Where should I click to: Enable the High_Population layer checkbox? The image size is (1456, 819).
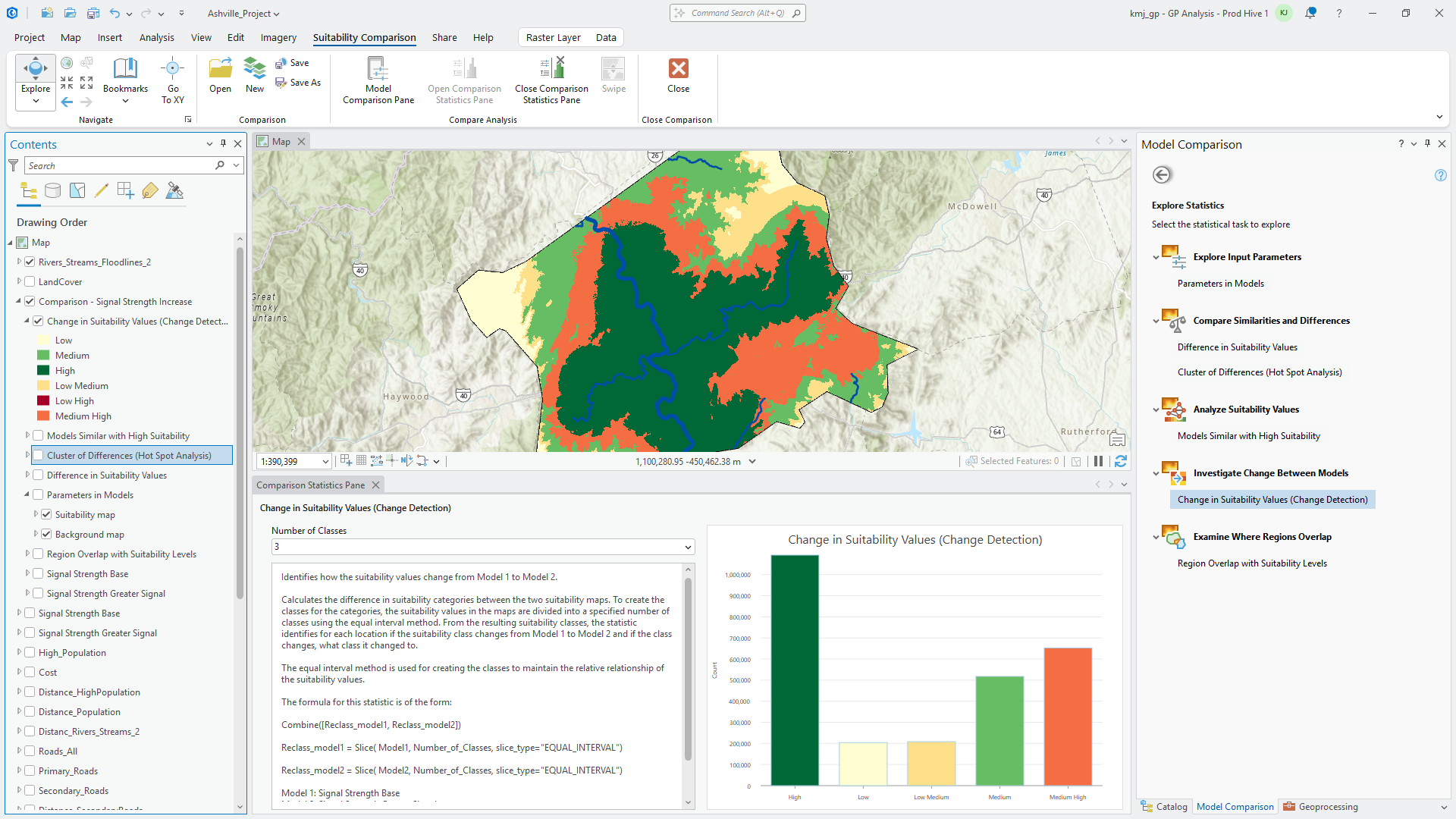pyautogui.click(x=30, y=653)
